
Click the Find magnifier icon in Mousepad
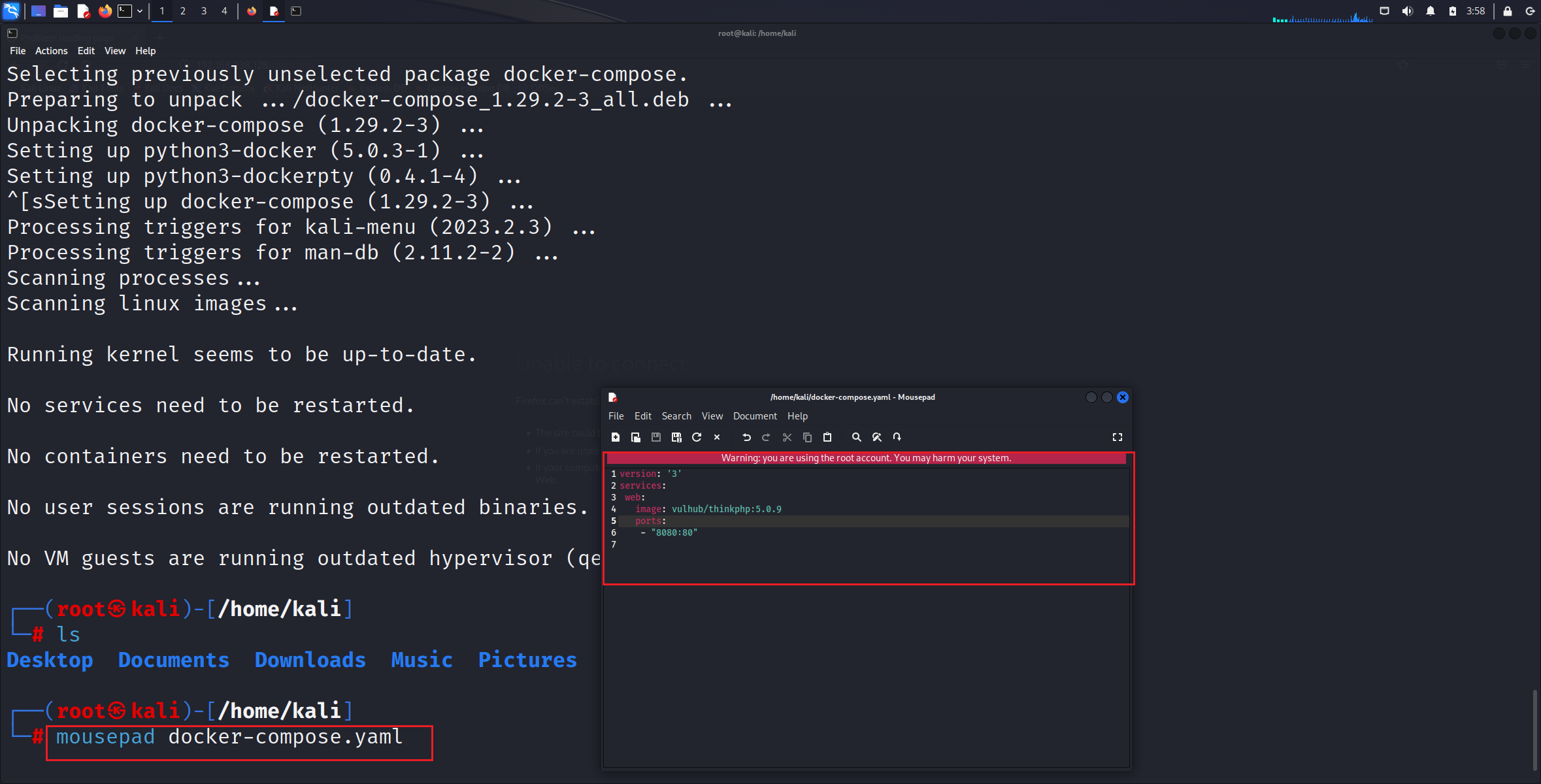click(x=856, y=437)
